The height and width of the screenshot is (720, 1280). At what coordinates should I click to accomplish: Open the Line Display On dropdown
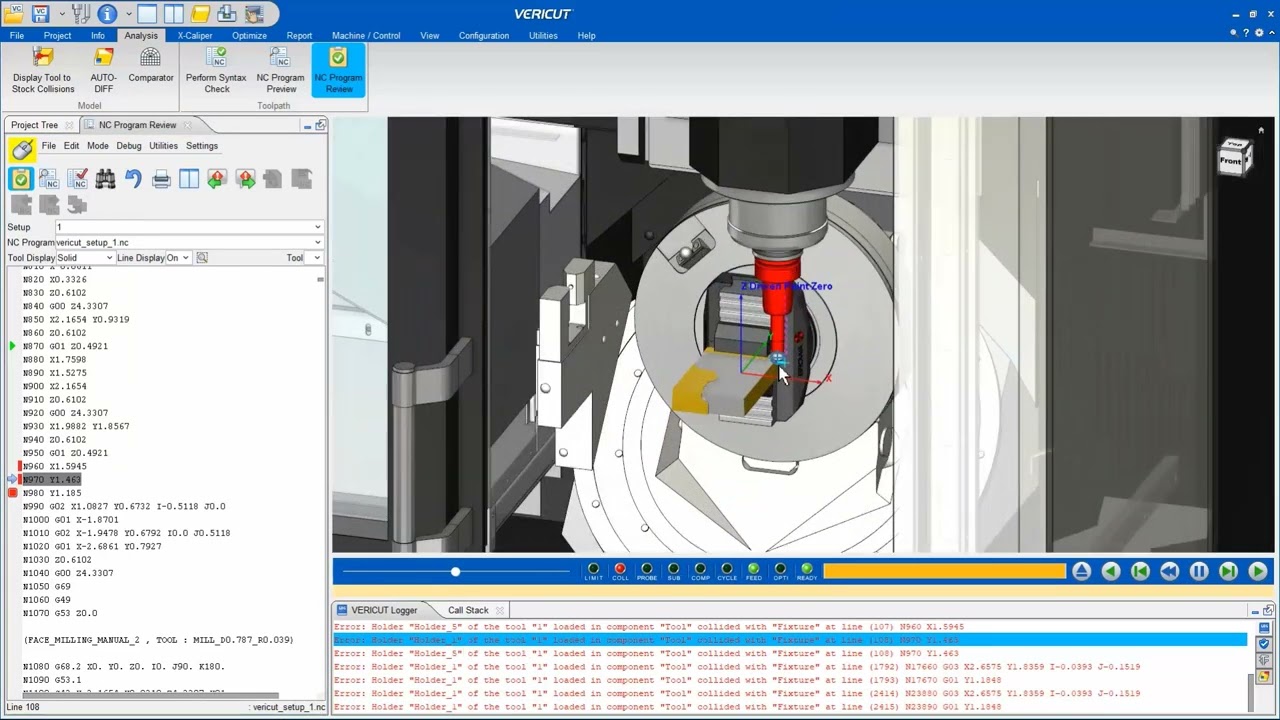point(178,258)
